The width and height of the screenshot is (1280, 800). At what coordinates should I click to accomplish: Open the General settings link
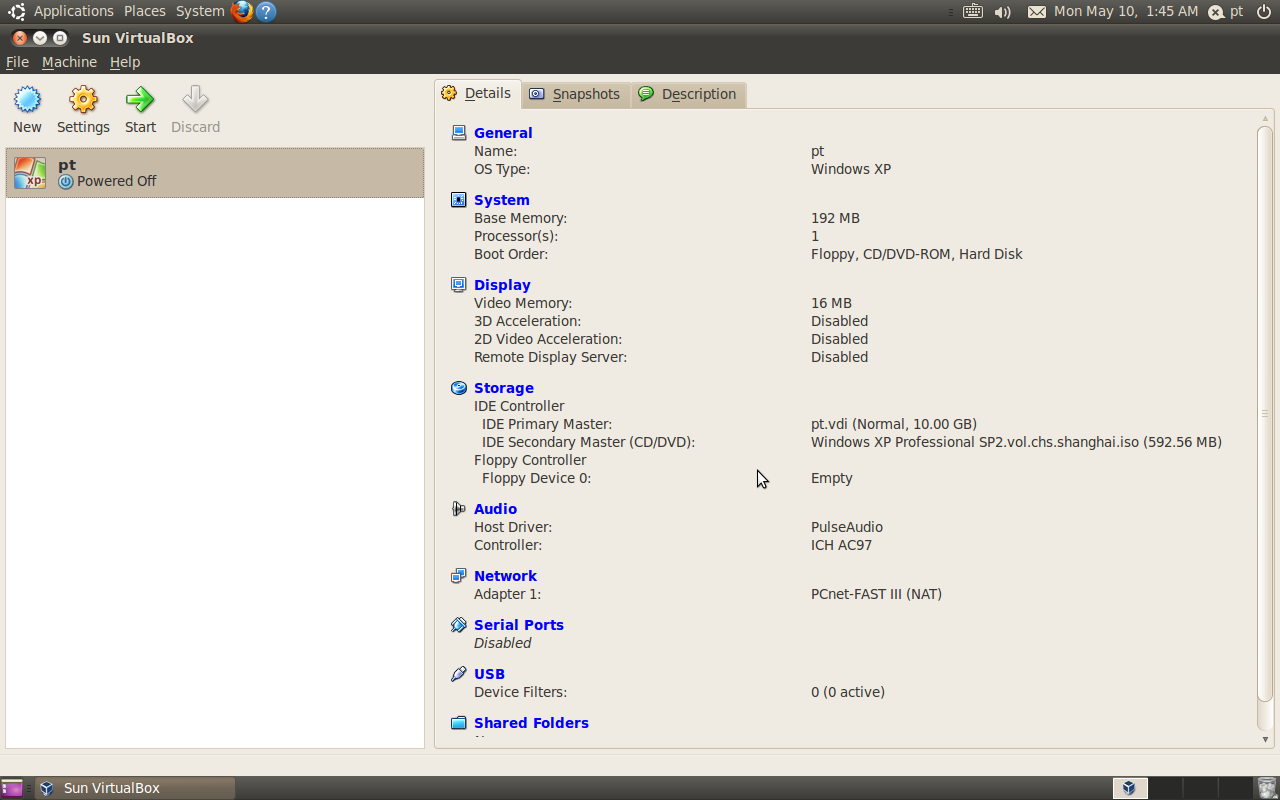point(503,133)
